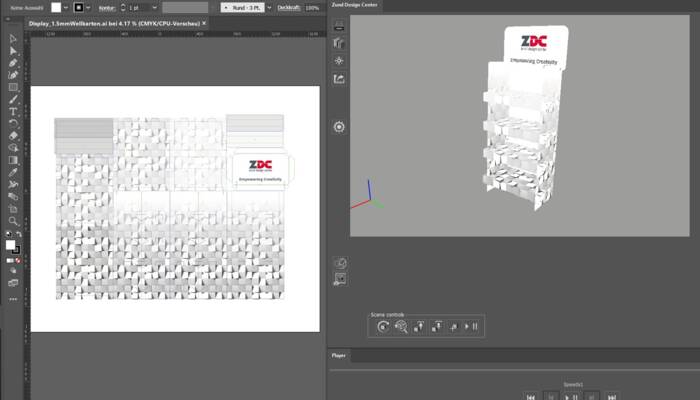Viewport: 700px width, 400px height.
Task: Switch to Display_1.5mmWellkarton.ai document tab
Action: pos(108,22)
